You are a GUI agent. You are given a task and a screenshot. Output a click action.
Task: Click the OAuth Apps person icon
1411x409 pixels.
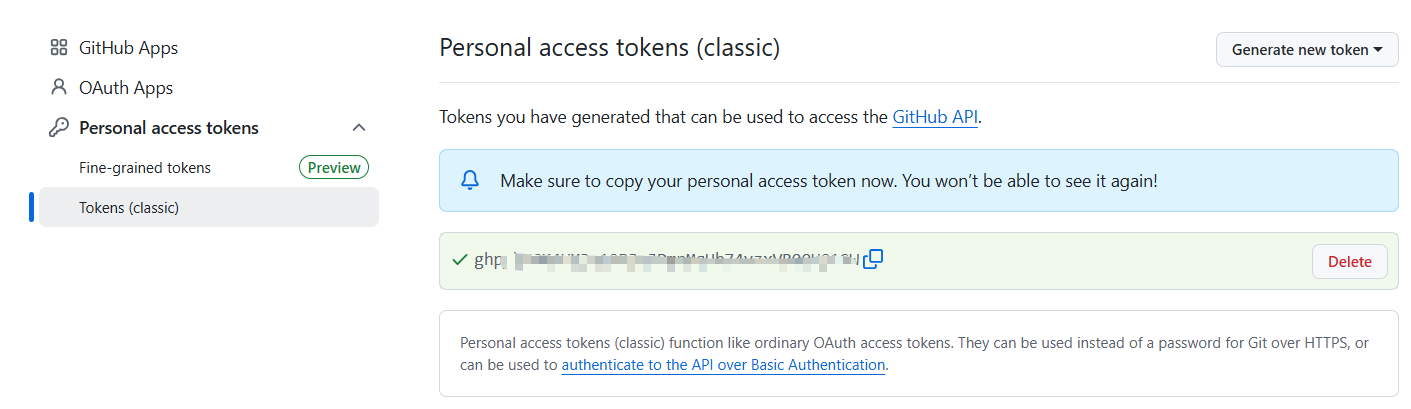59,87
